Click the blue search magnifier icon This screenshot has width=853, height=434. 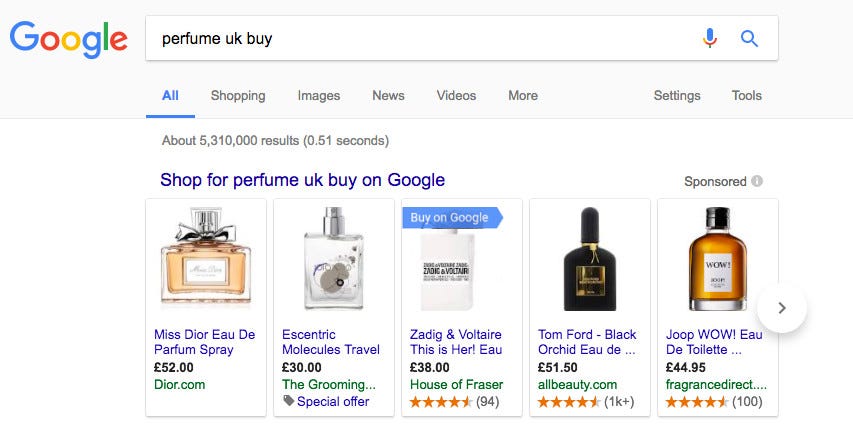click(x=749, y=39)
